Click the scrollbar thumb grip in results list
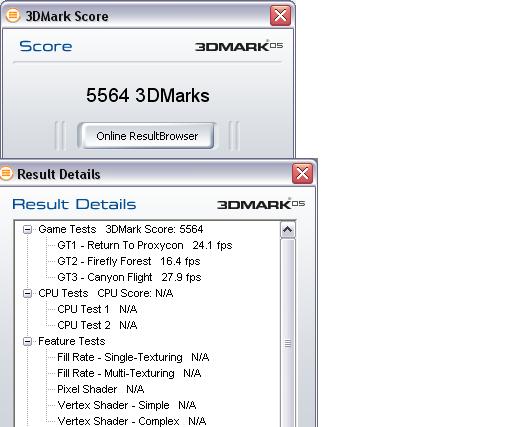 pos(288,343)
